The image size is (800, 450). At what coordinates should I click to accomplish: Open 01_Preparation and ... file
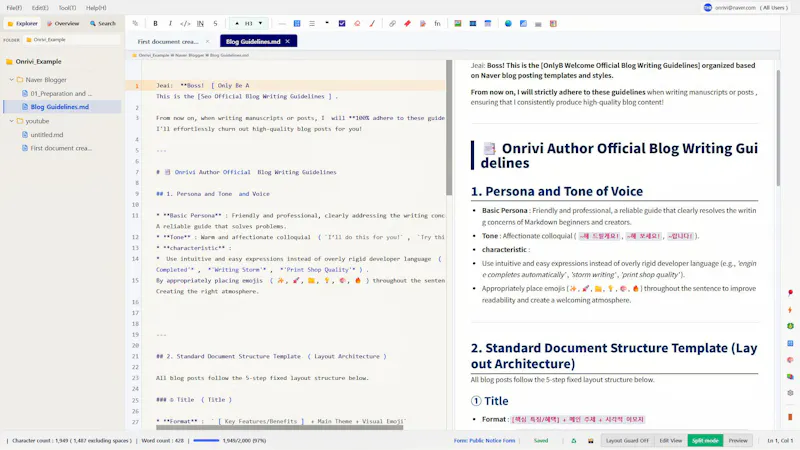61,93
